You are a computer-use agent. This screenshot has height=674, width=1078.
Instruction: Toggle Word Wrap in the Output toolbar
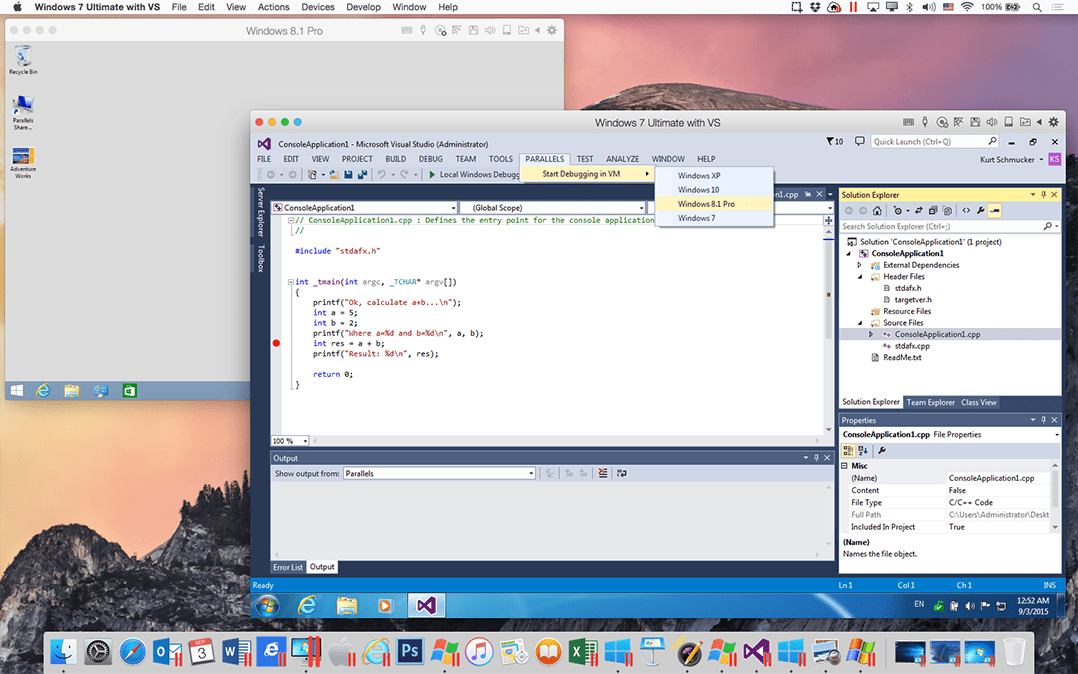point(622,473)
